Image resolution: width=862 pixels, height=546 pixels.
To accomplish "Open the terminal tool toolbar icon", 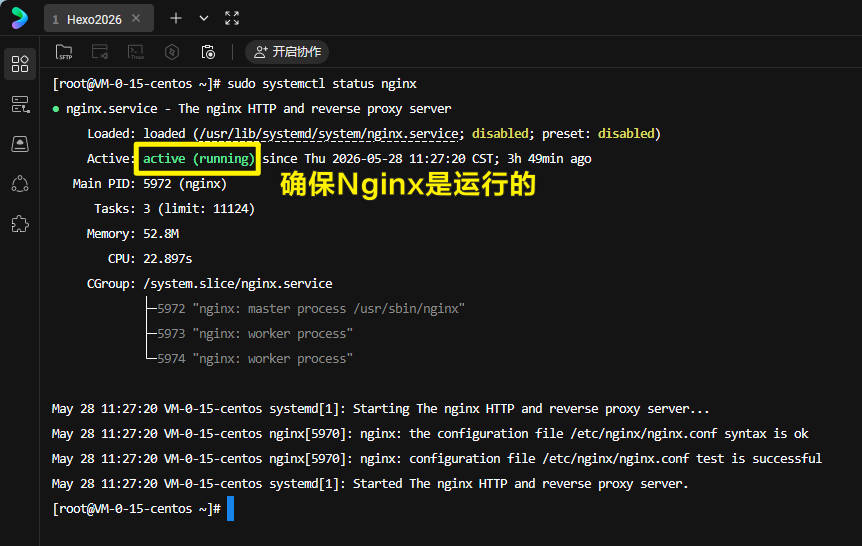I will [136, 52].
